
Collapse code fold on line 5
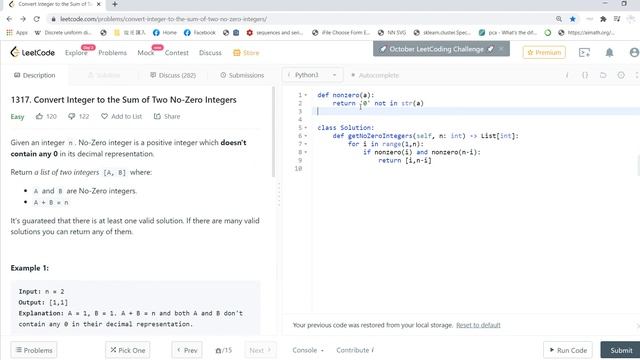[x=306, y=128]
